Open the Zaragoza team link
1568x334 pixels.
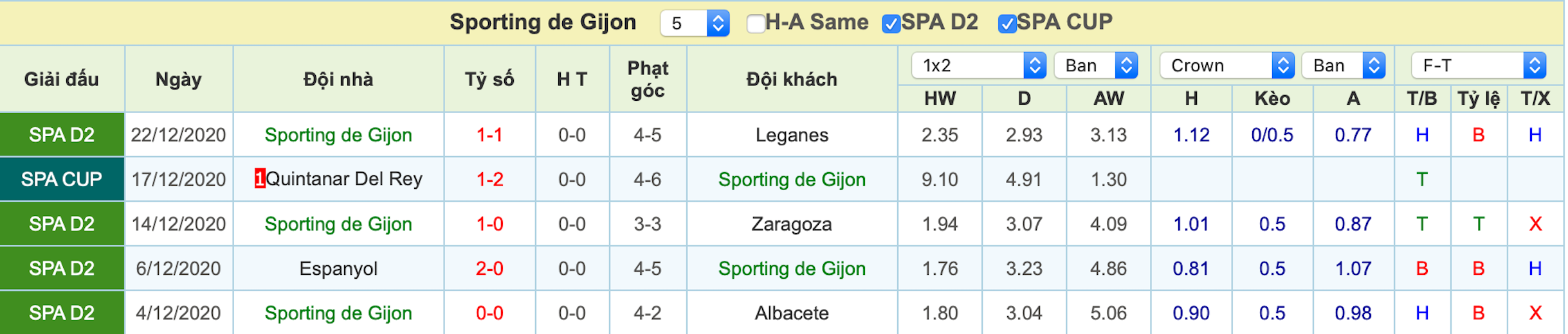(792, 224)
